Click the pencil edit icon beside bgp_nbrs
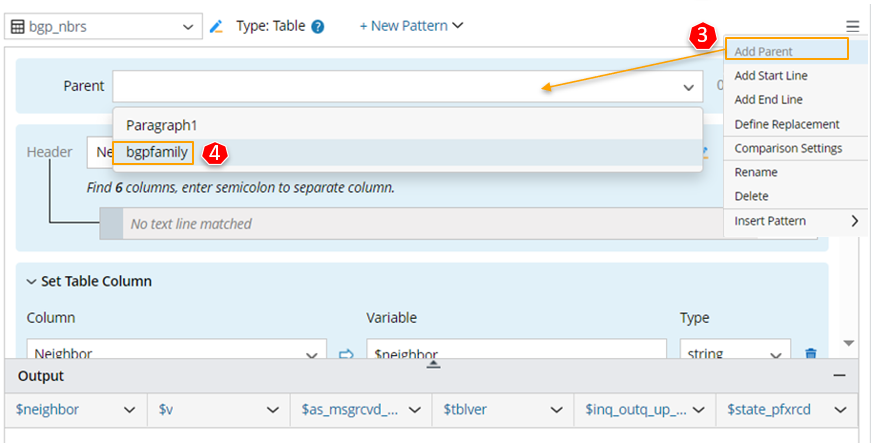The width and height of the screenshot is (871, 446). pos(216,27)
